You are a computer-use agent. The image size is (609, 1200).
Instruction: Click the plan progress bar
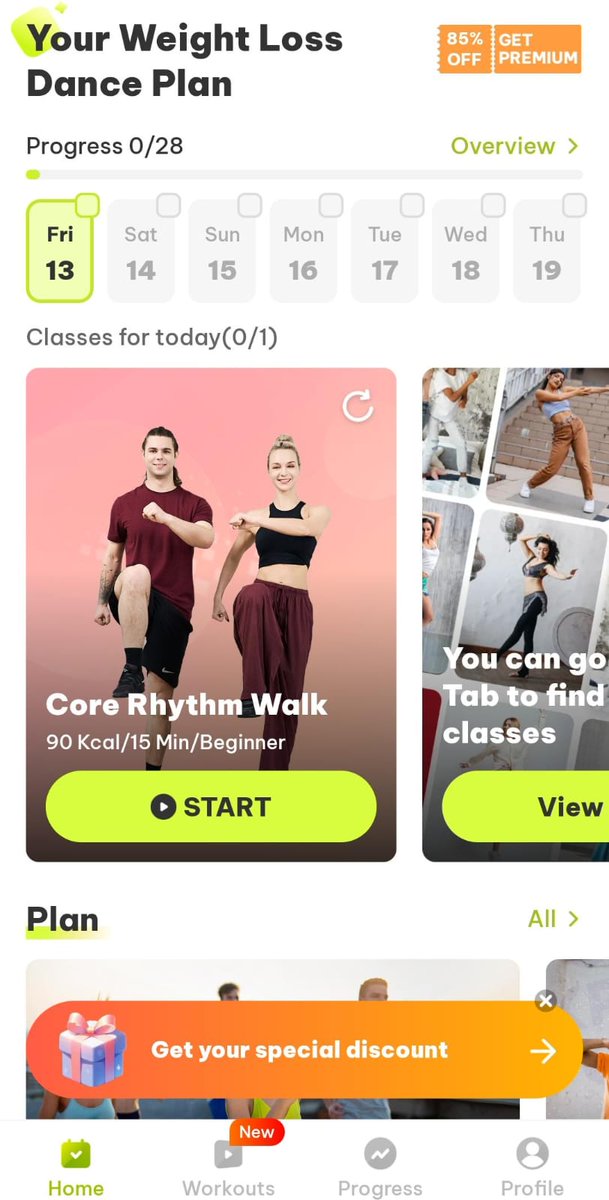(x=304, y=174)
